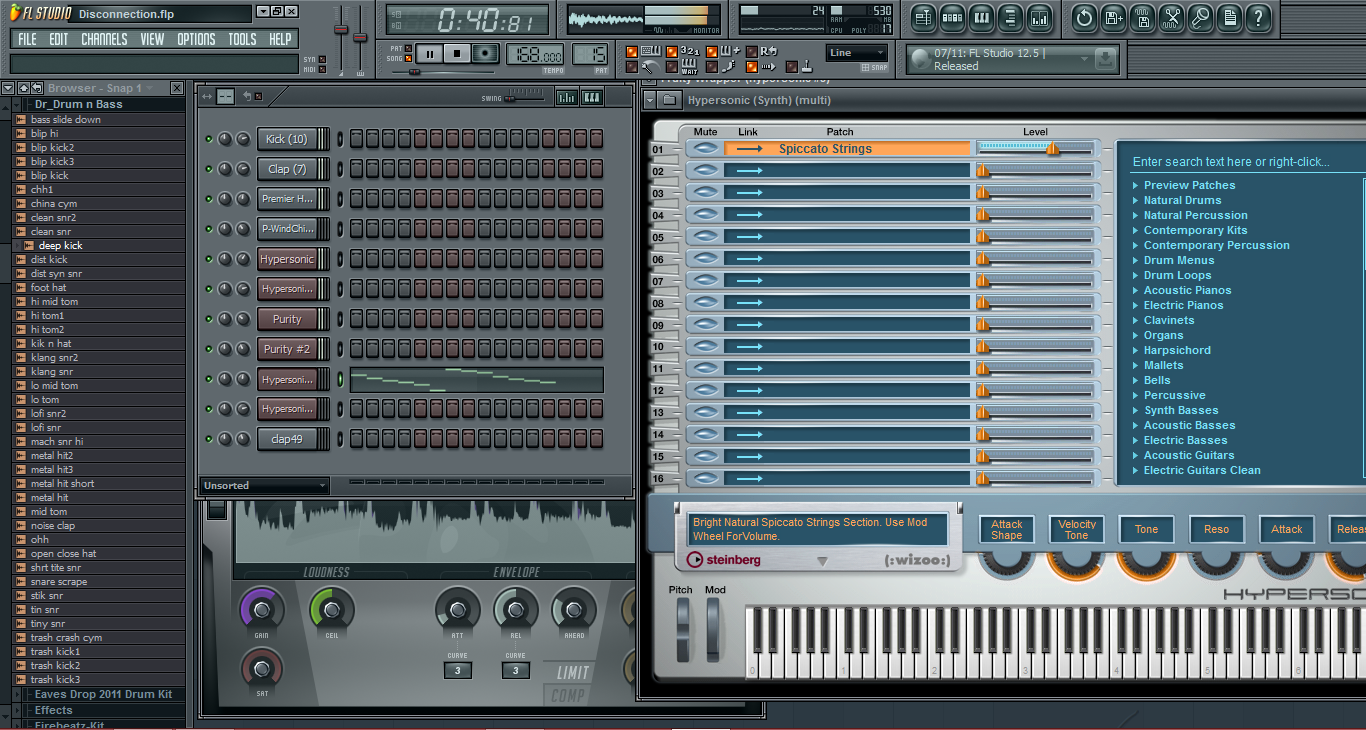Open the 'Unsorted' channel filter dropdown
Viewport: 1366px width, 730px height.
click(265, 486)
